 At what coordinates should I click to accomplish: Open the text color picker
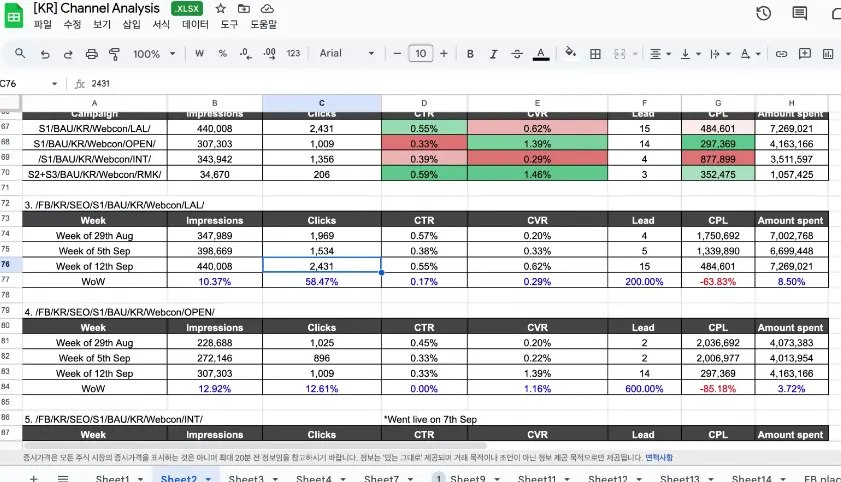point(541,54)
